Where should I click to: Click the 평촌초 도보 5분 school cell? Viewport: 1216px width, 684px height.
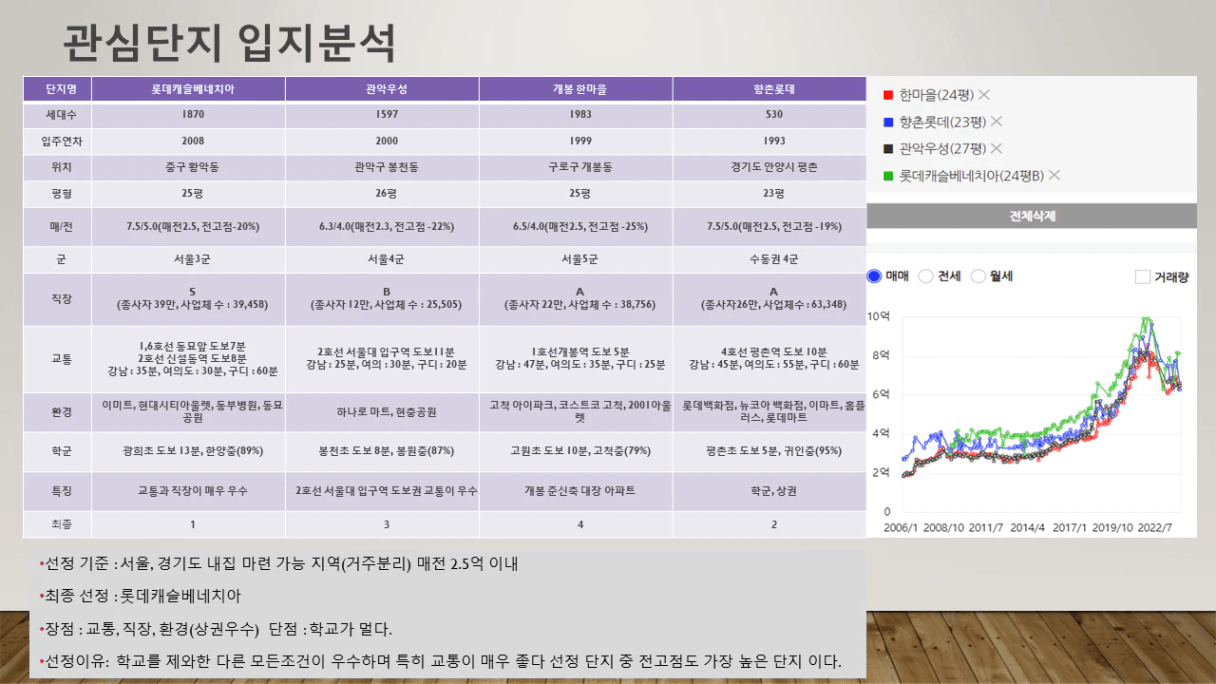coord(771,451)
